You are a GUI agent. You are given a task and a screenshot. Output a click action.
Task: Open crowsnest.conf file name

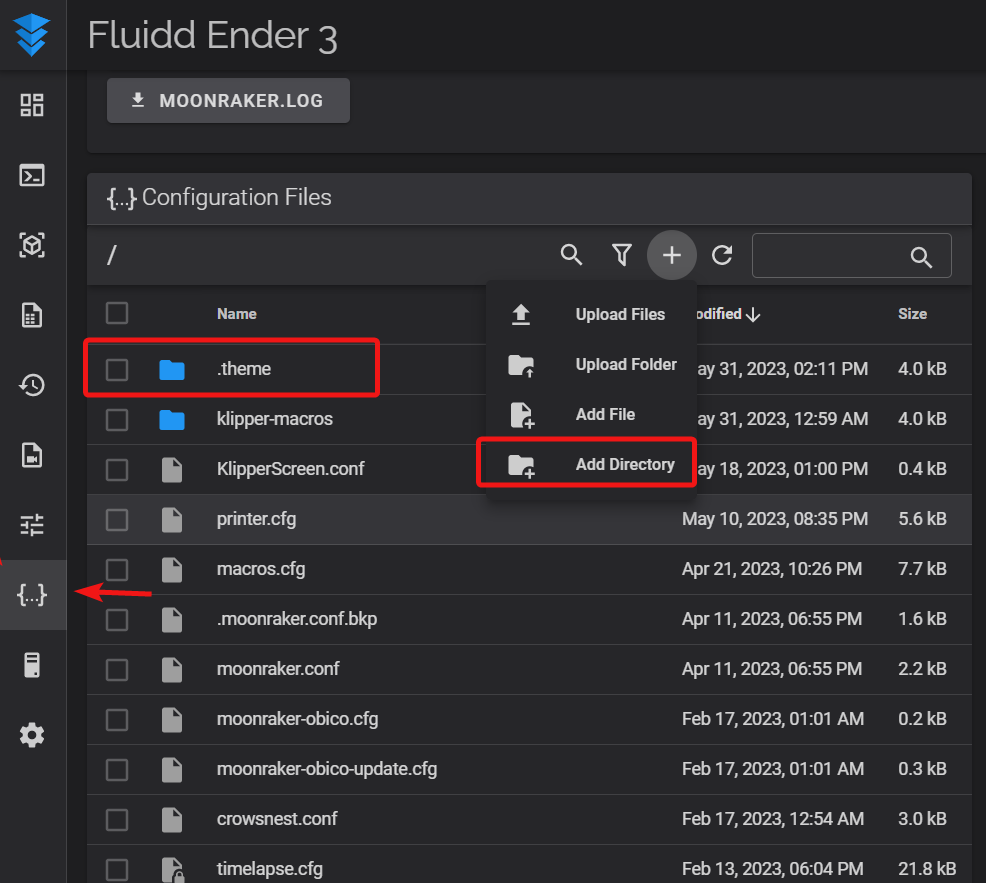coord(277,819)
